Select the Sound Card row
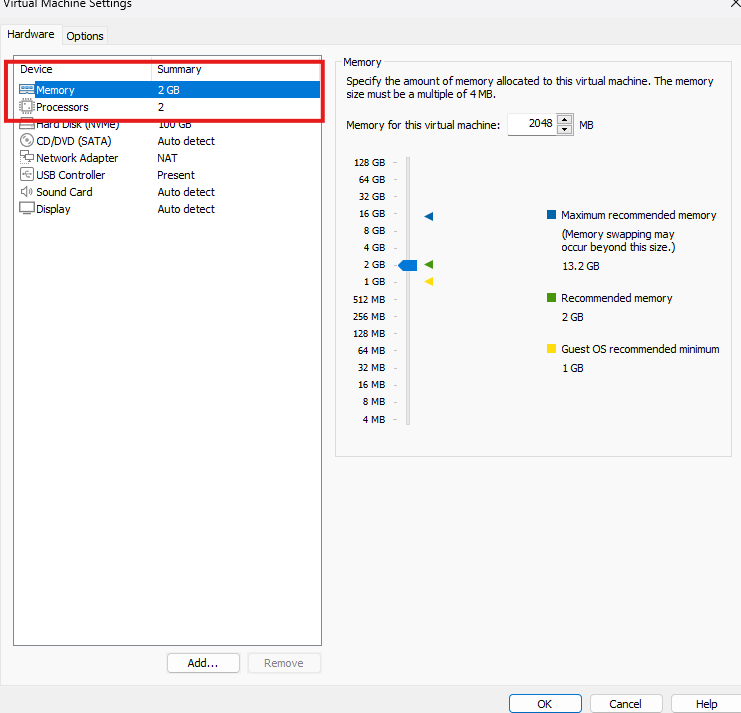741x713 pixels. click(x=169, y=192)
